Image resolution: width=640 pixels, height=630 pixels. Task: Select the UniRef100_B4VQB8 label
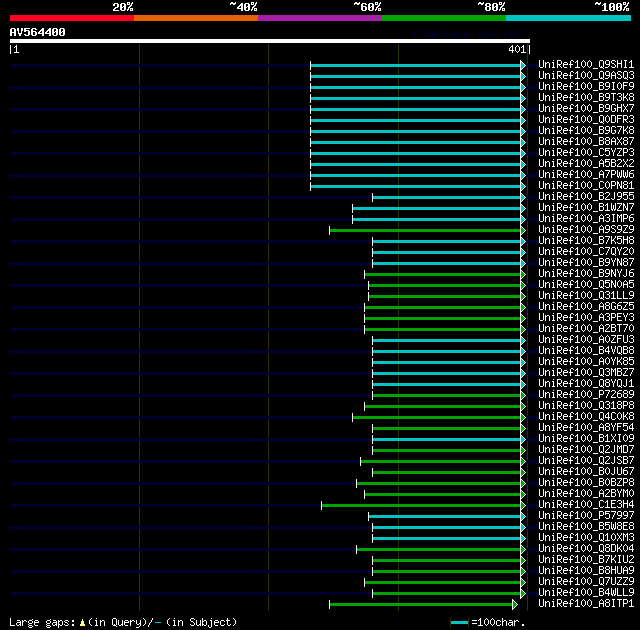[586, 351]
